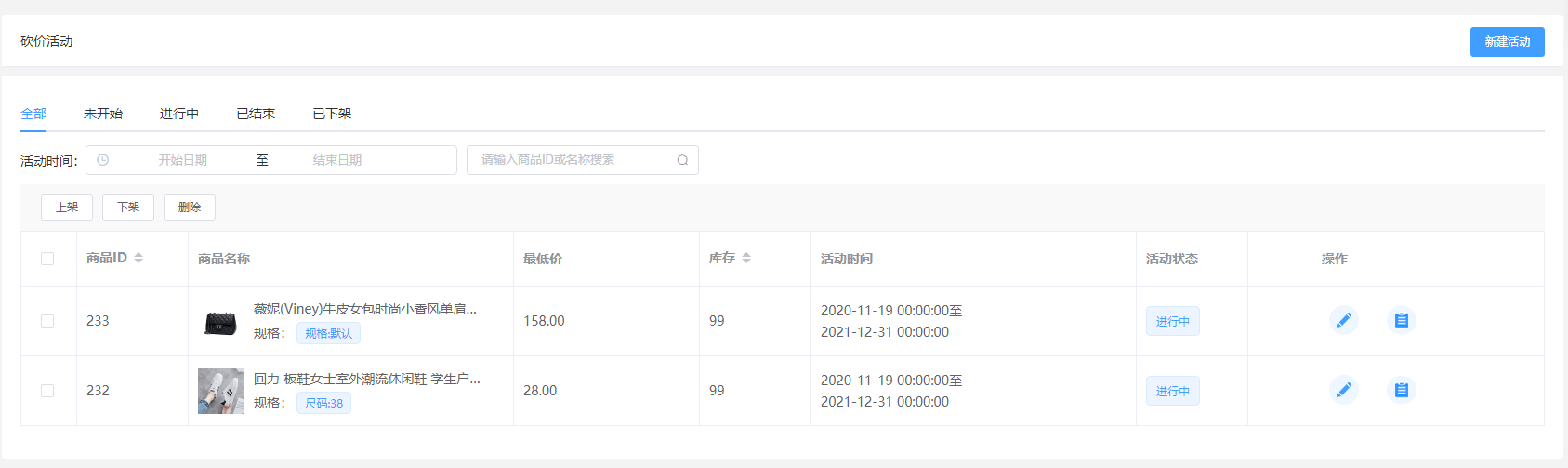Click the 上架 button

tap(67, 207)
